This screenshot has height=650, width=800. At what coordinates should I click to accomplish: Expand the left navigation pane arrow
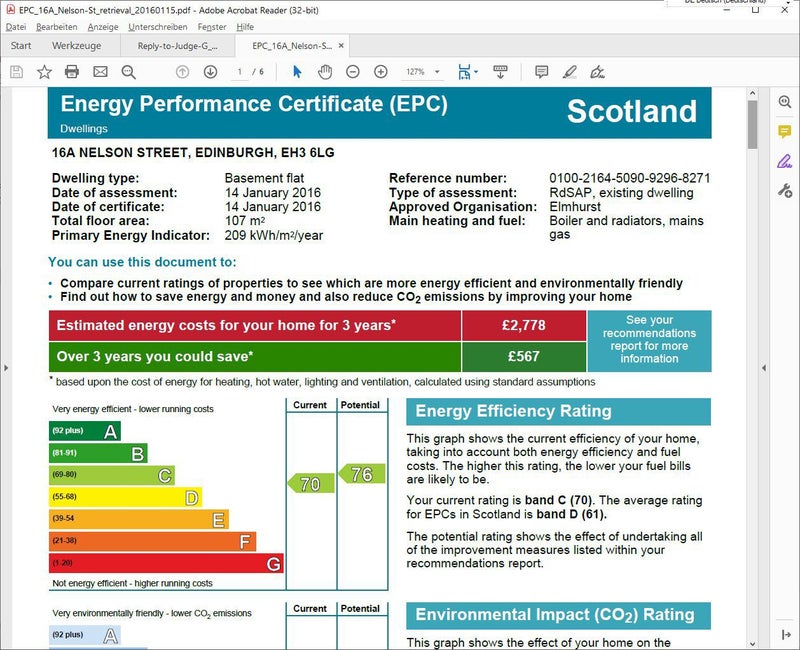[6, 368]
